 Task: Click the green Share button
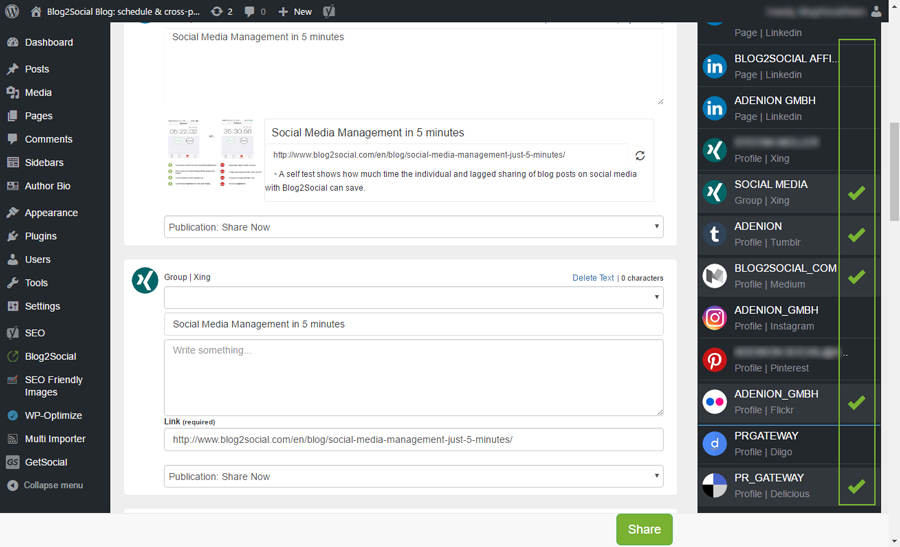click(644, 529)
